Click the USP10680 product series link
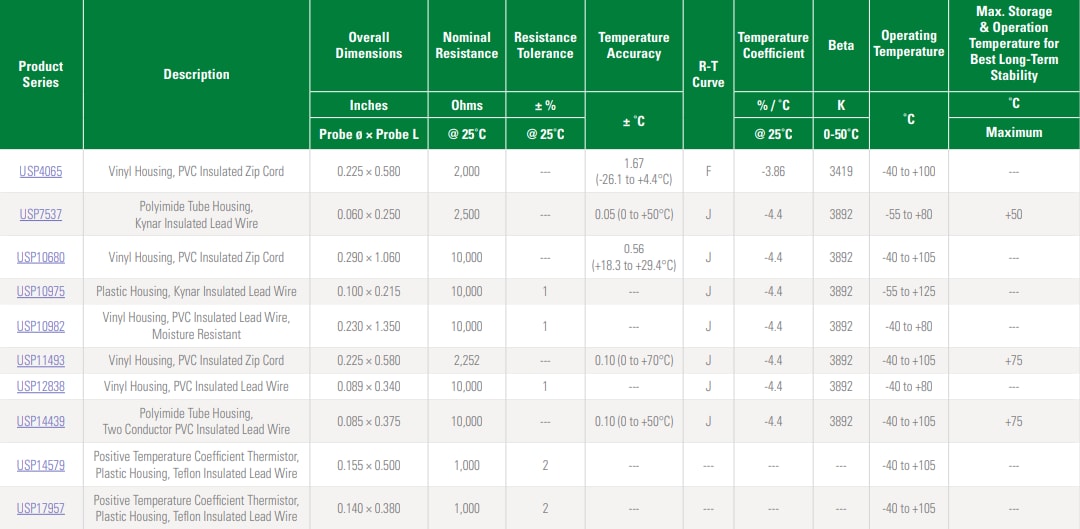The height and width of the screenshot is (529, 1080). tap(41, 257)
